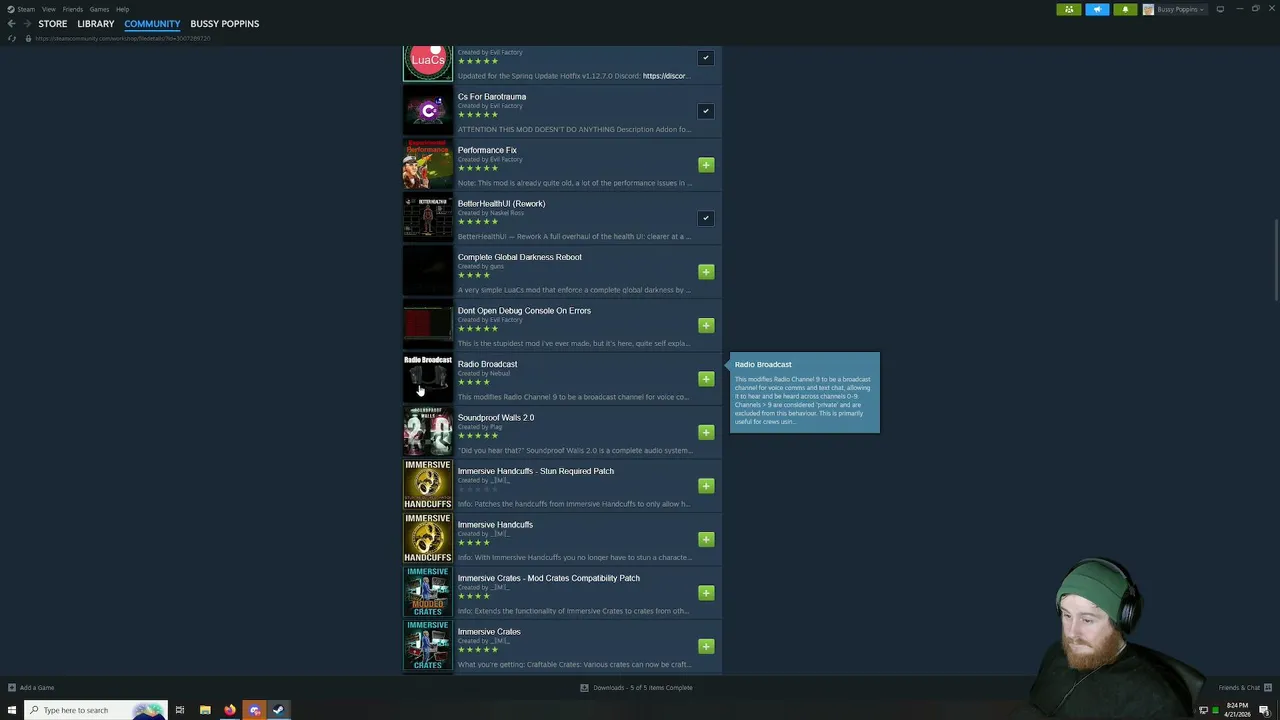Open Performance Fix mod title link

[x=487, y=150]
